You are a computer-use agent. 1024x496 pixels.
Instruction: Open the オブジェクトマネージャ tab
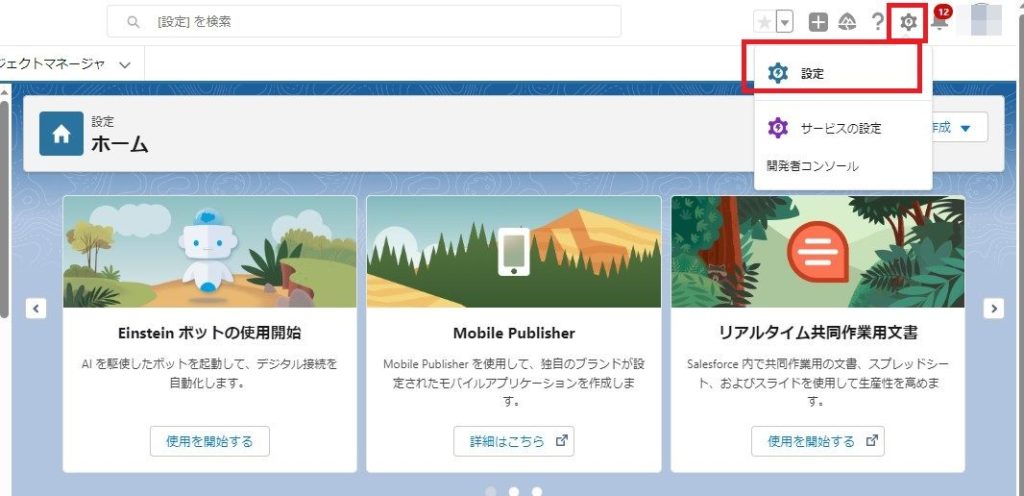click(x=52, y=64)
